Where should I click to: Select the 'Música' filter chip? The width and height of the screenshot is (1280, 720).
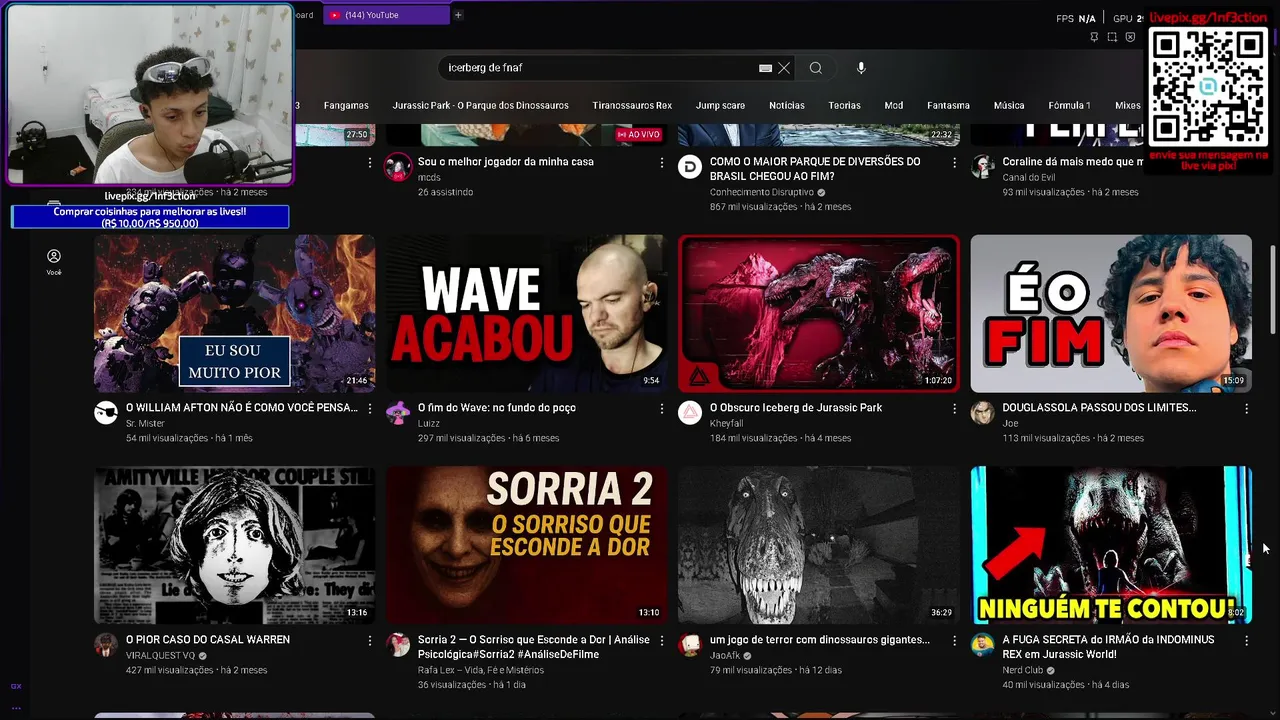(x=1009, y=105)
